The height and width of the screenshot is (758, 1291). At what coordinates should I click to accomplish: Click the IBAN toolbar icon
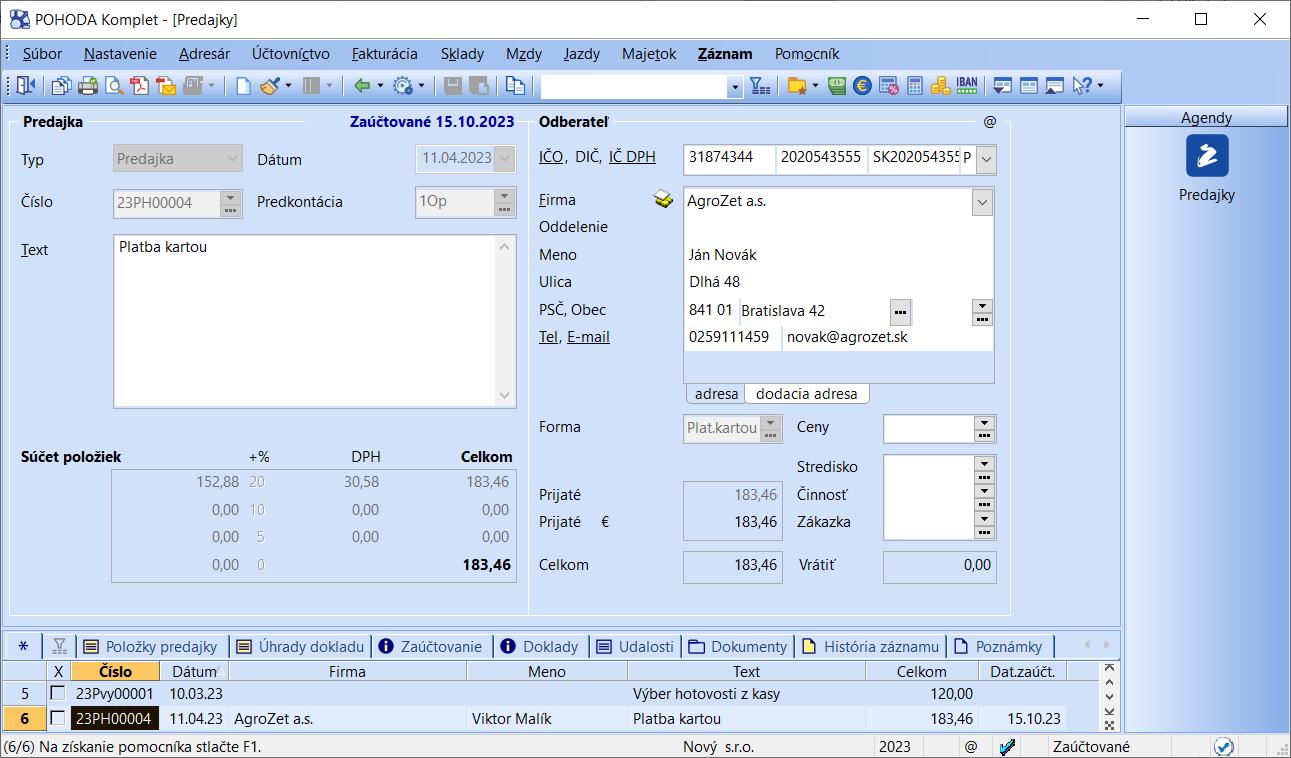(967, 86)
